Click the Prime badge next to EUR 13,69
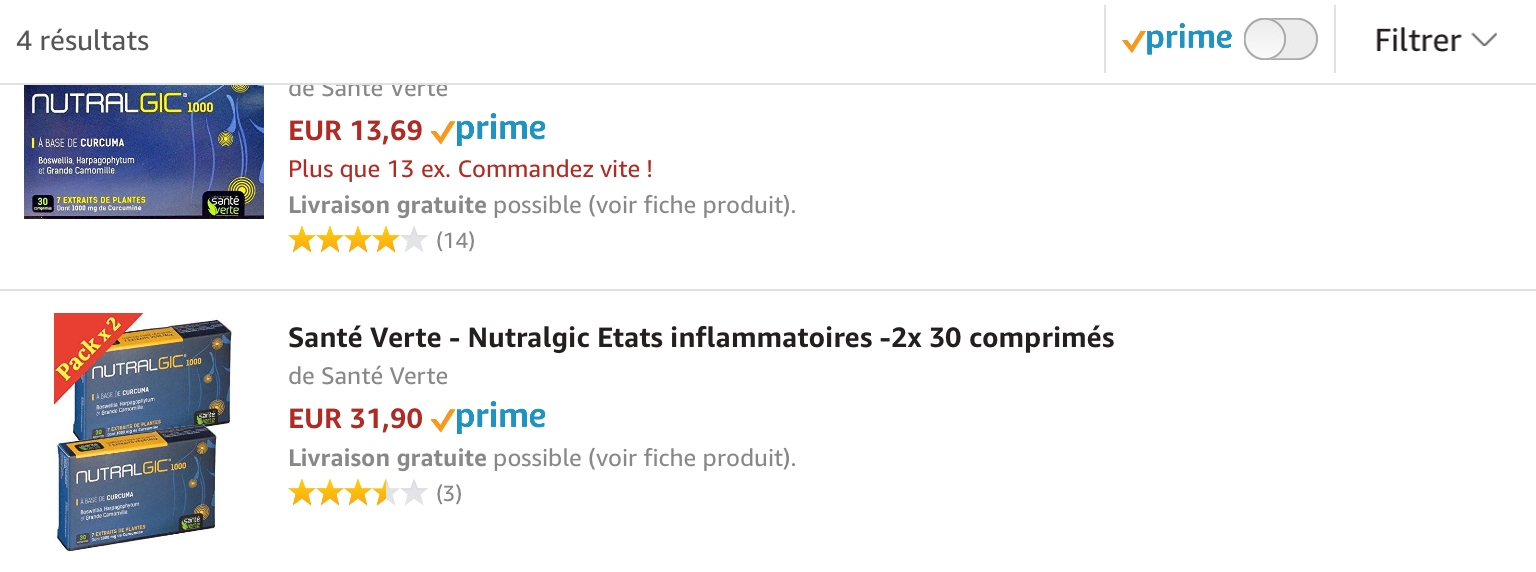Image resolution: width=1536 pixels, height=572 pixels. coord(489,130)
